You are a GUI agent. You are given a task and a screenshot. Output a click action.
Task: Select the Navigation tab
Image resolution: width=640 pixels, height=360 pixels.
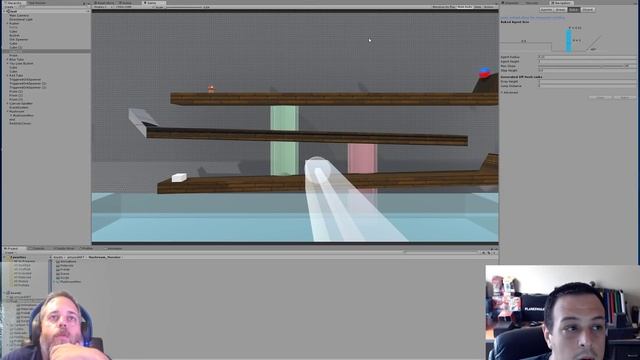[x=562, y=3]
